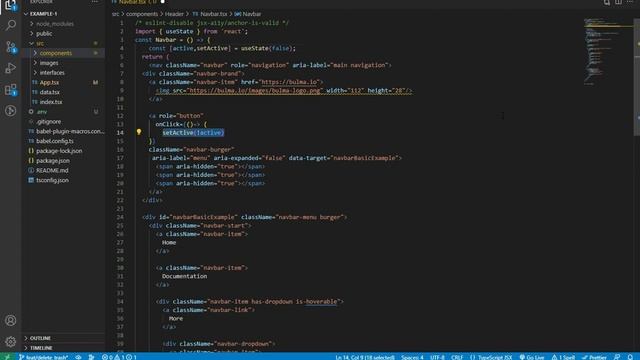Open the Source Control view

(x=11, y=47)
